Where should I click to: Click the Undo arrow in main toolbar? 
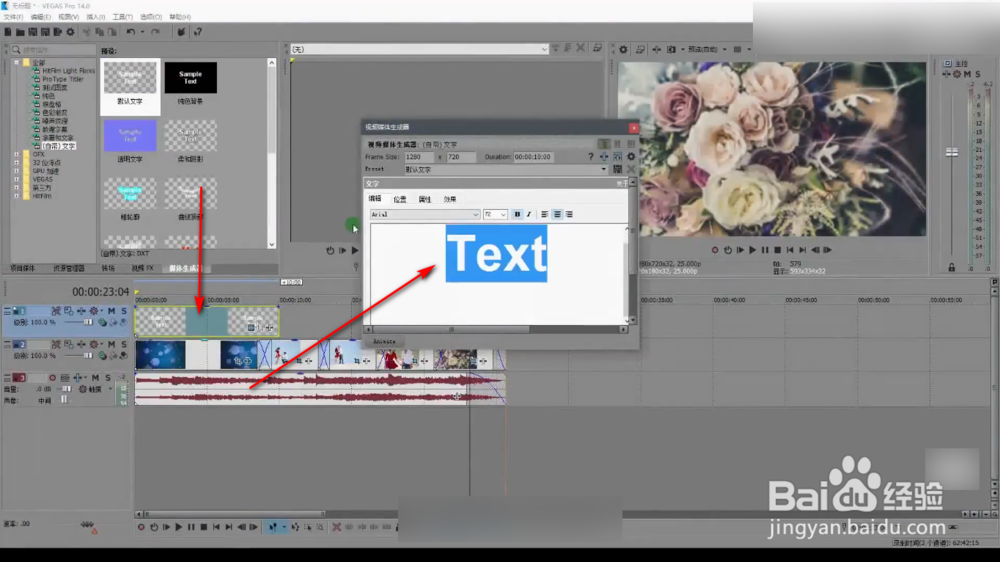[131, 32]
